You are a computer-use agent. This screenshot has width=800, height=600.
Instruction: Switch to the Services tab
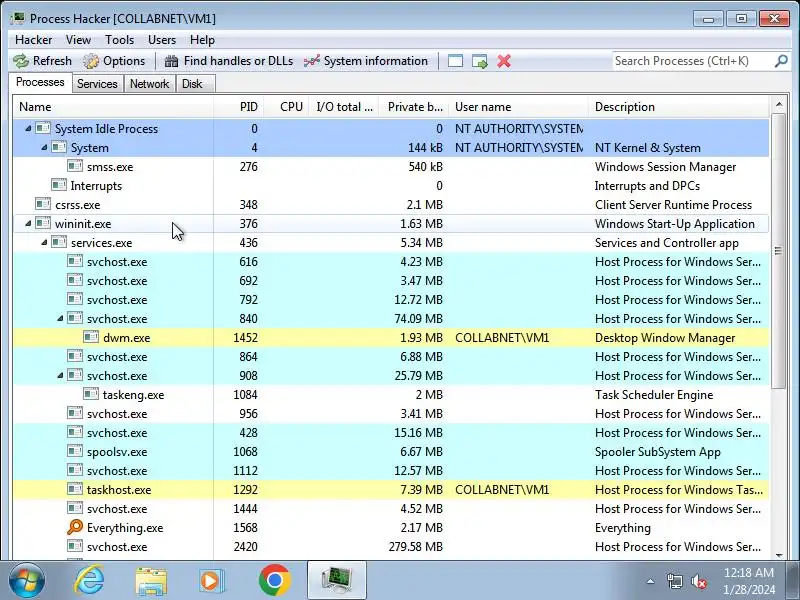(x=97, y=84)
